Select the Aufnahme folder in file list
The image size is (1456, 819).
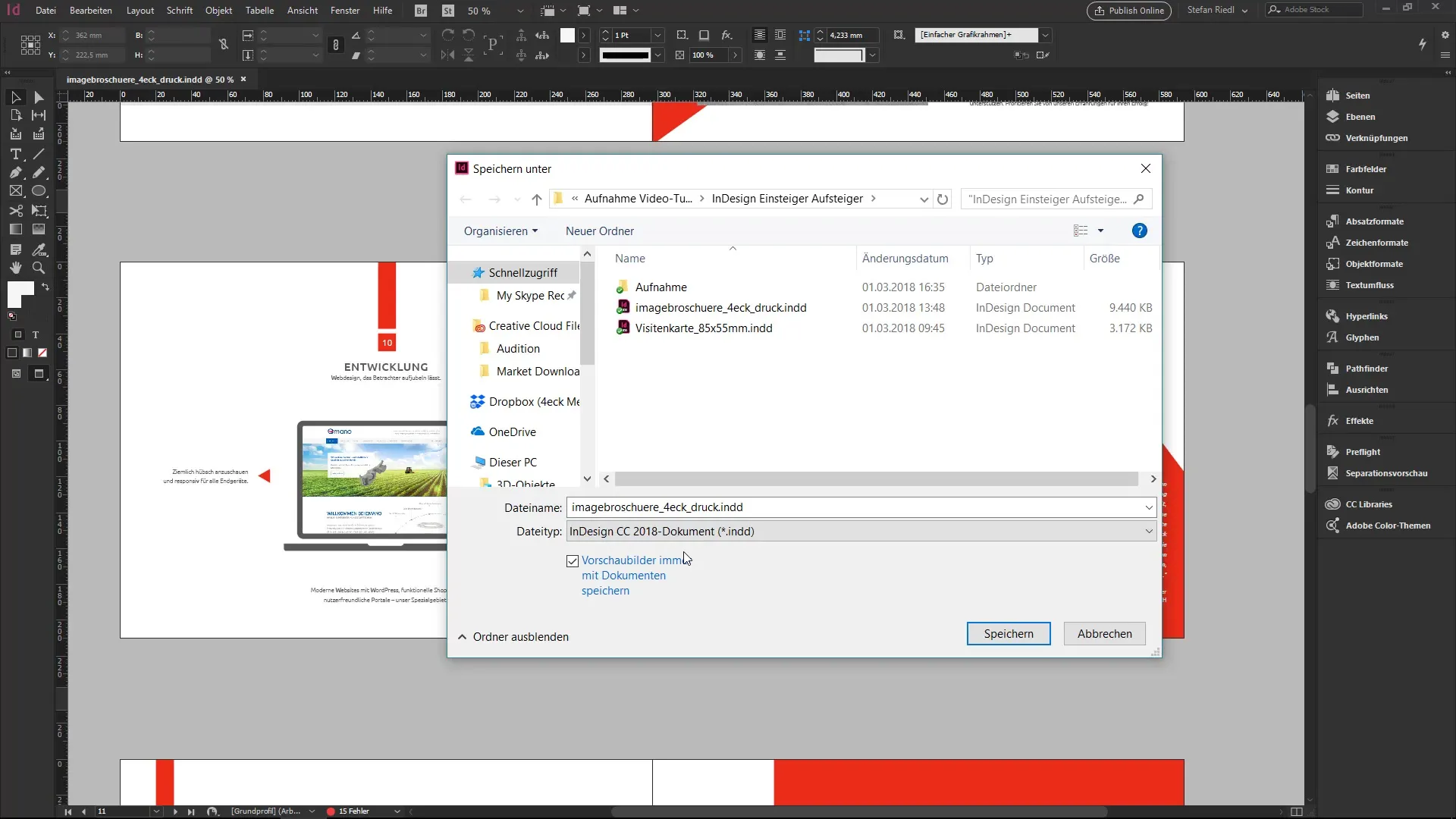pyautogui.click(x=661, y=287)
